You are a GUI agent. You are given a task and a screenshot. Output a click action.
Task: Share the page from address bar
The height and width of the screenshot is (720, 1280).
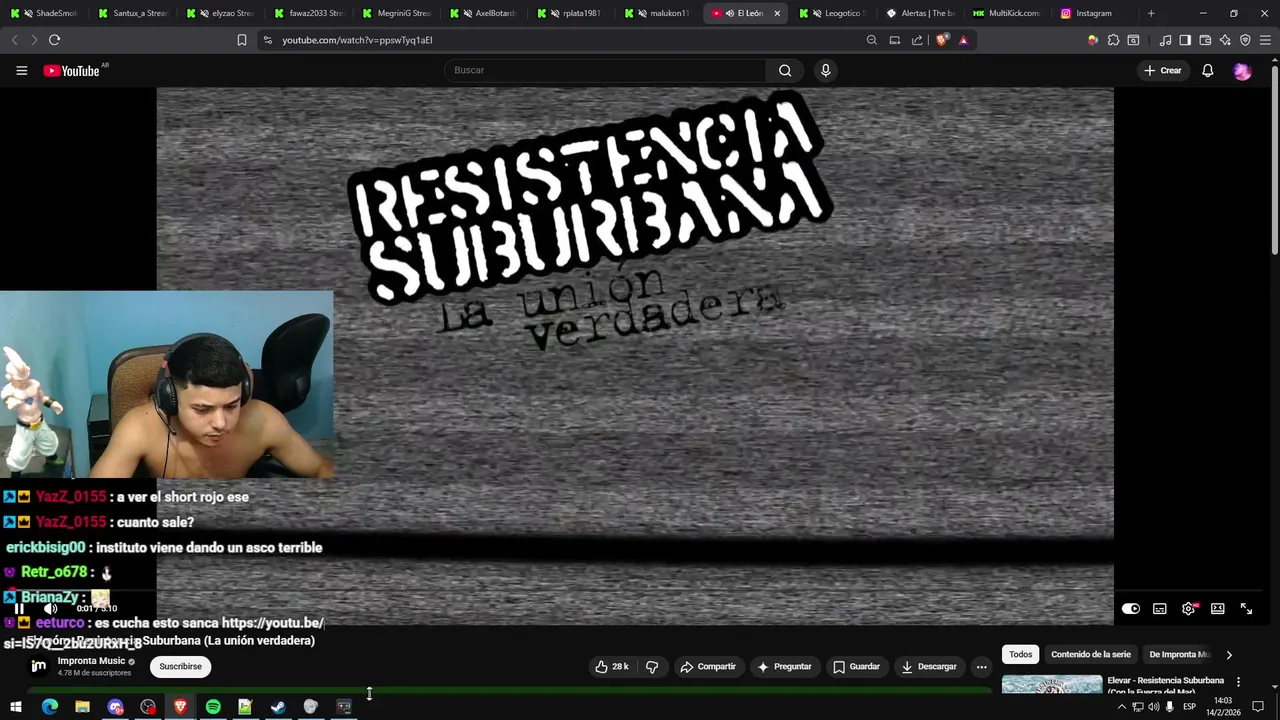pos(917,40)
